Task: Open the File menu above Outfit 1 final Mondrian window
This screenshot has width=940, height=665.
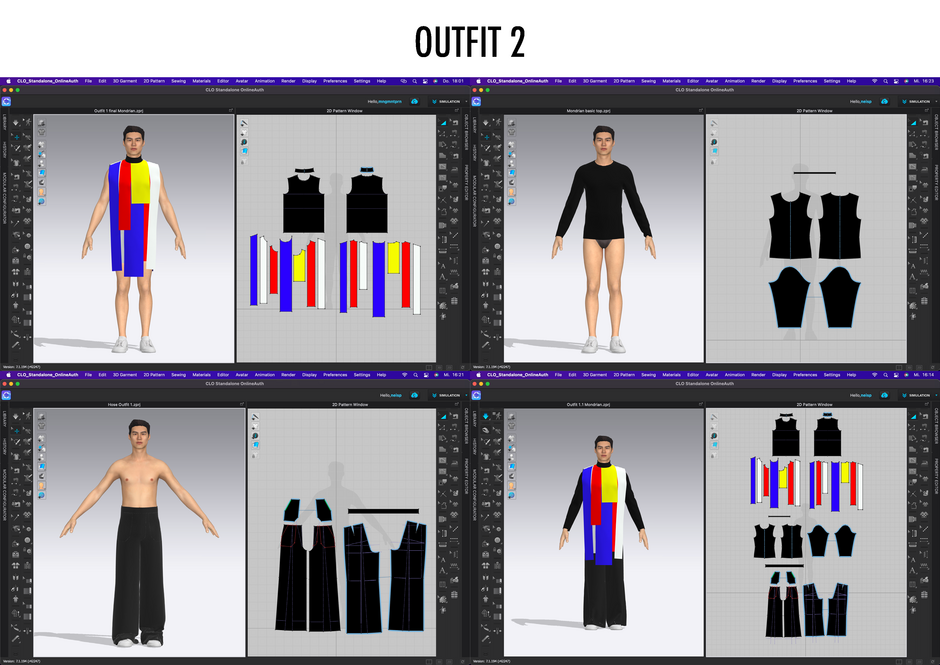Action: [88, 81]
